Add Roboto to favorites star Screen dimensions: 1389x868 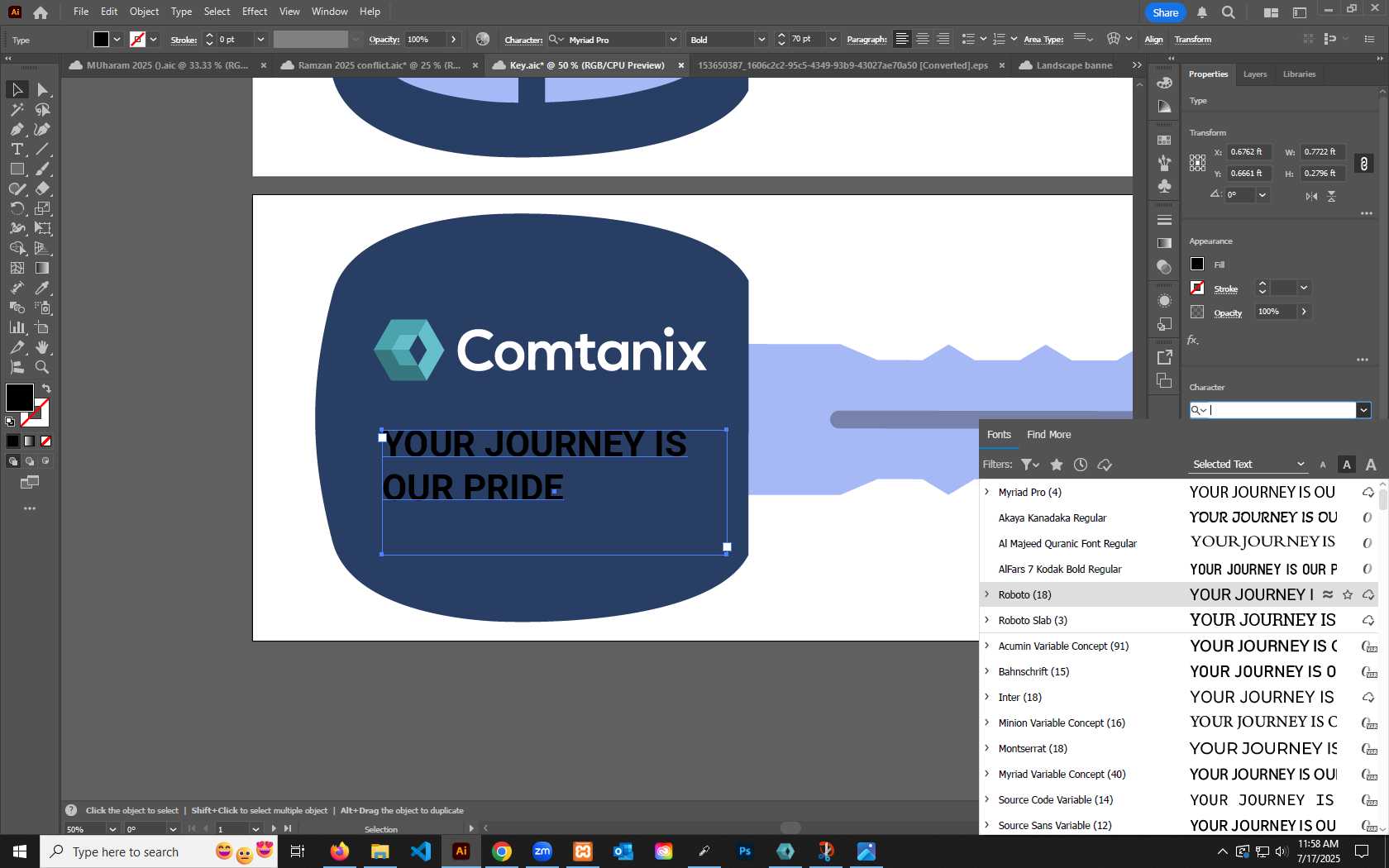click(x=1348, y=594)
